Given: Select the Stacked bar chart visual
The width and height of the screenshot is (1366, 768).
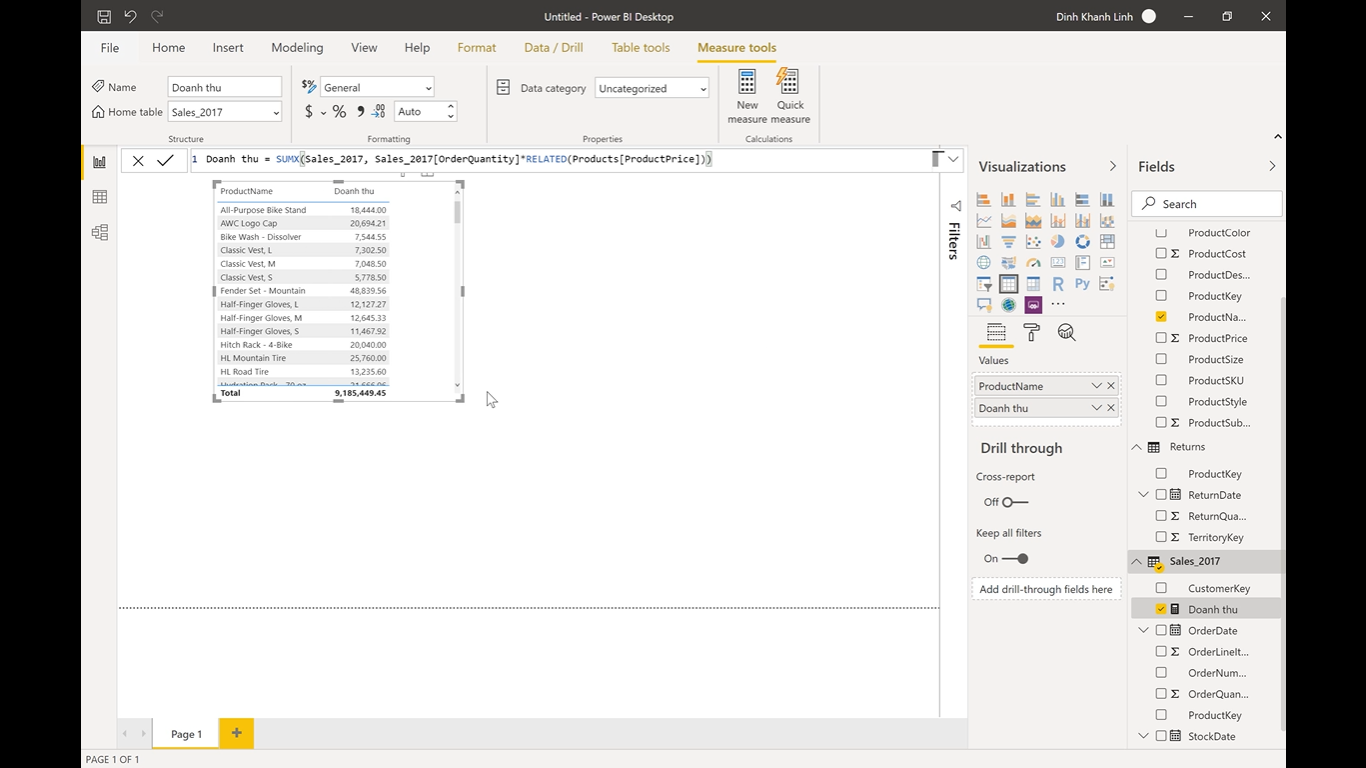Looking at the screenshot, I should pos(984,200).
